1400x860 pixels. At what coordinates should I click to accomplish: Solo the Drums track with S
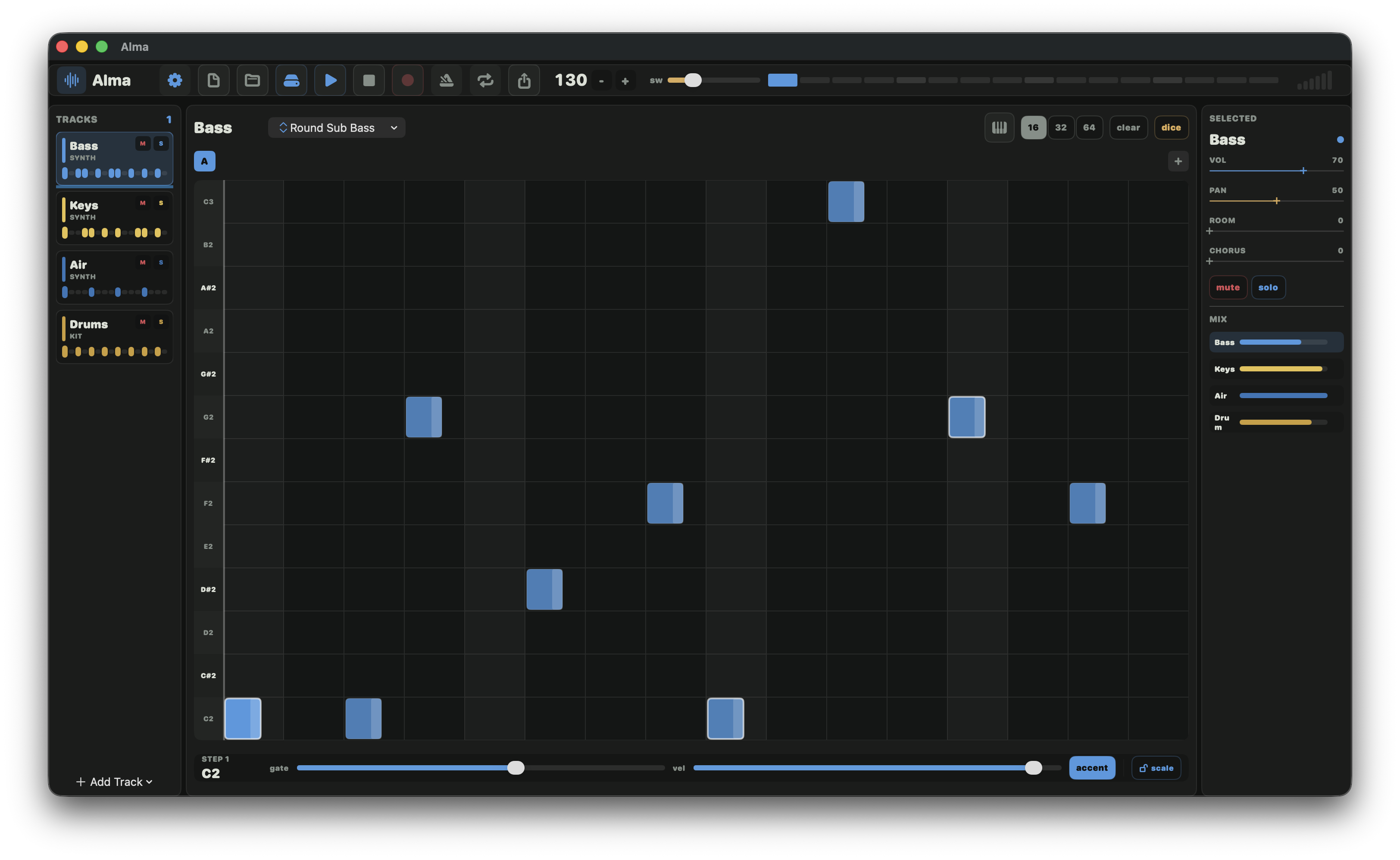click(161, 322)
